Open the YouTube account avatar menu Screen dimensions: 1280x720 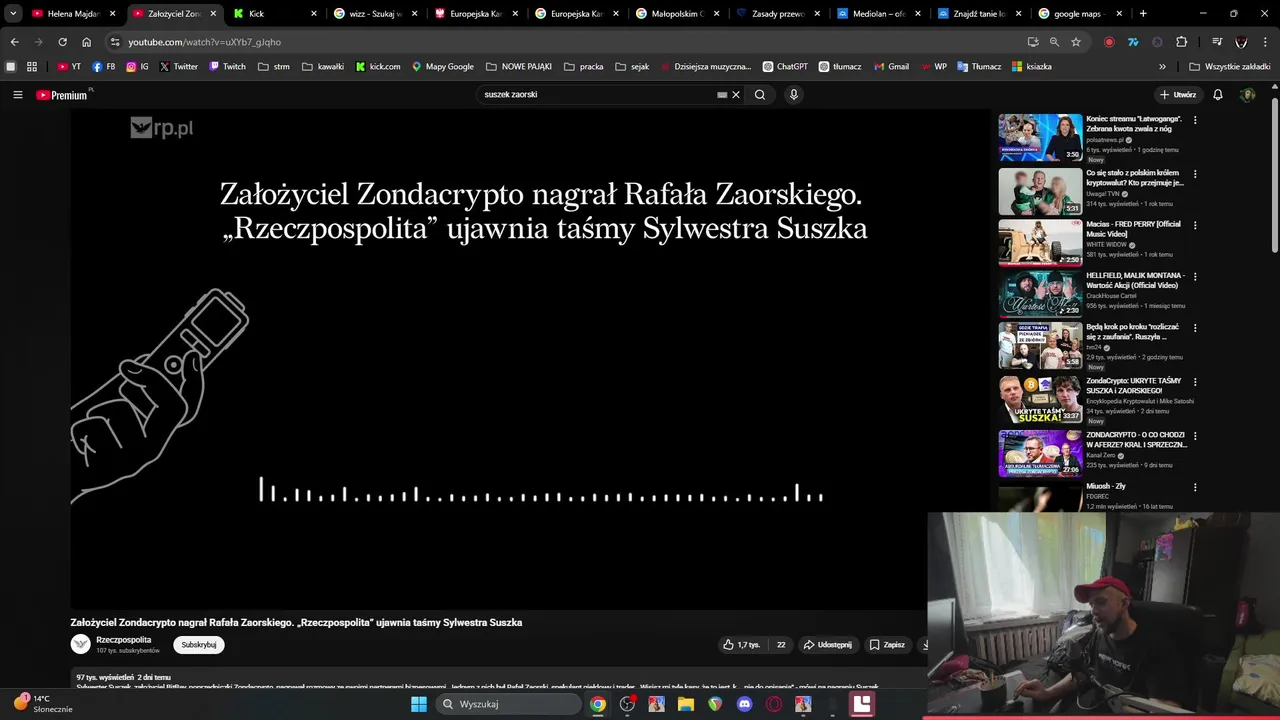click(x=1247, y=95)
